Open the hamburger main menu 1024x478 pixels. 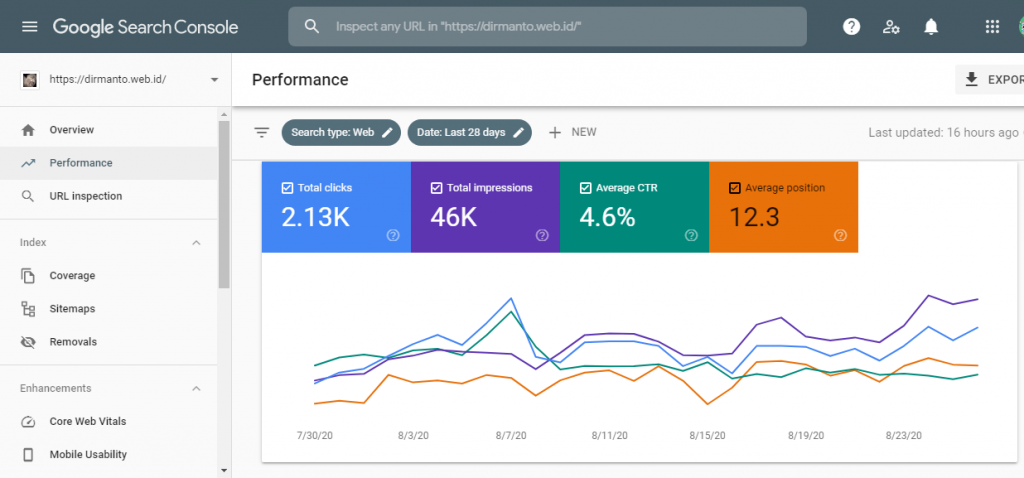(x=30, y=27)
